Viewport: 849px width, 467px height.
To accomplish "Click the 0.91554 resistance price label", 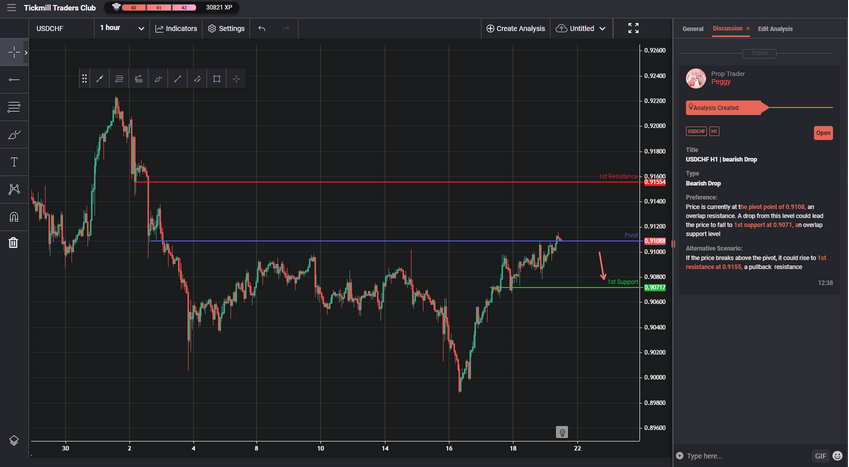I will click(655, 182).
